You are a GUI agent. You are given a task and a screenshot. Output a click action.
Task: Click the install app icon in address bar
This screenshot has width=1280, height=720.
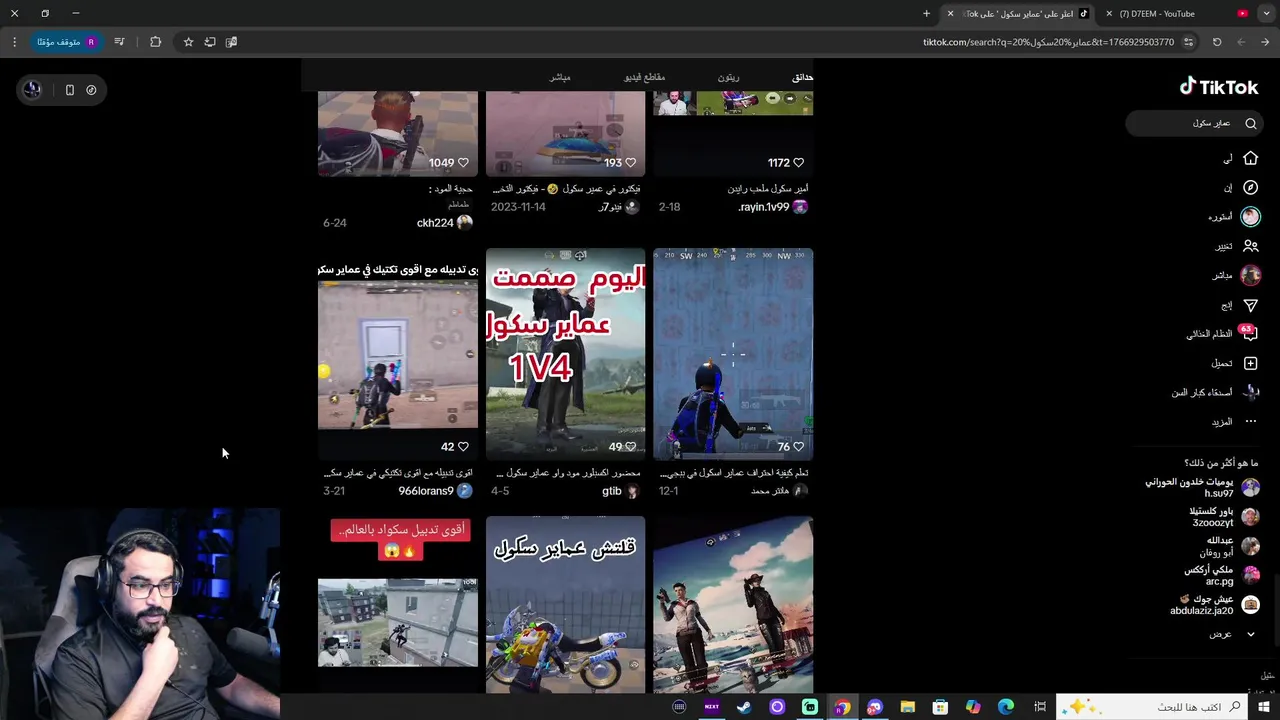[210, 42]
